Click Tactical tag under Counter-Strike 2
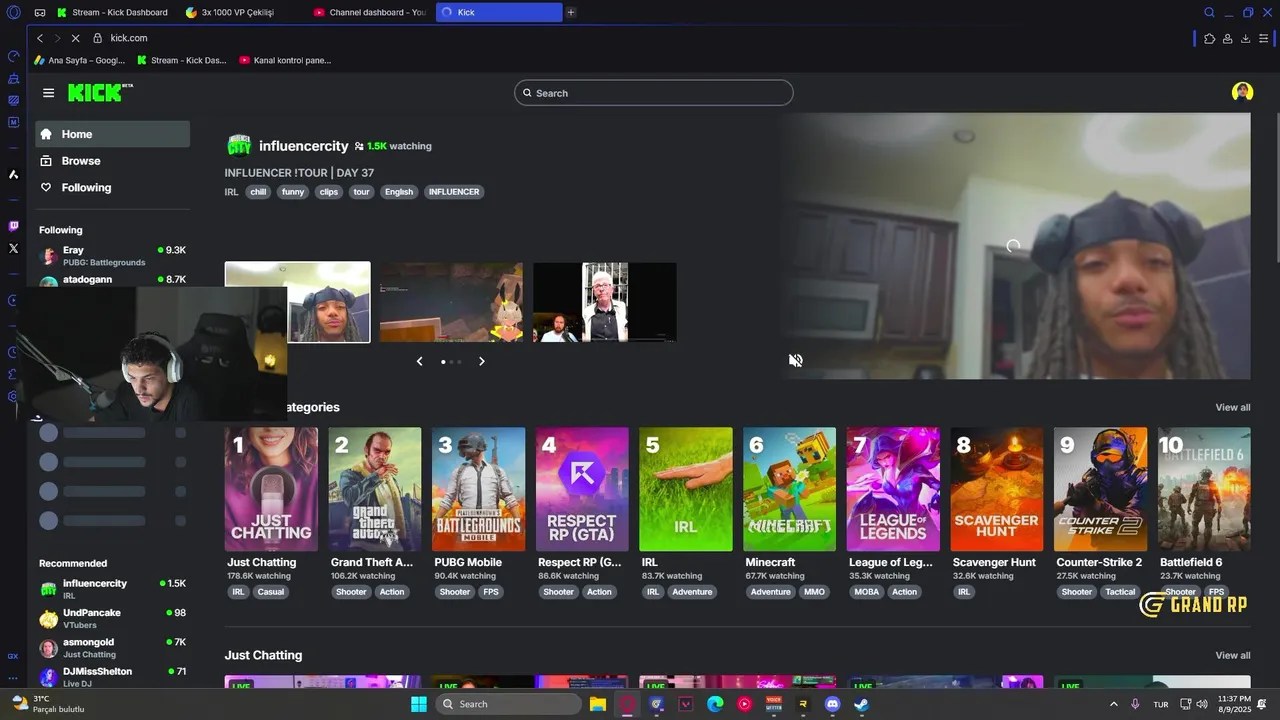Image resolution: width=1280 pixels, height=720 pixels. click(x=1120, y=592)
